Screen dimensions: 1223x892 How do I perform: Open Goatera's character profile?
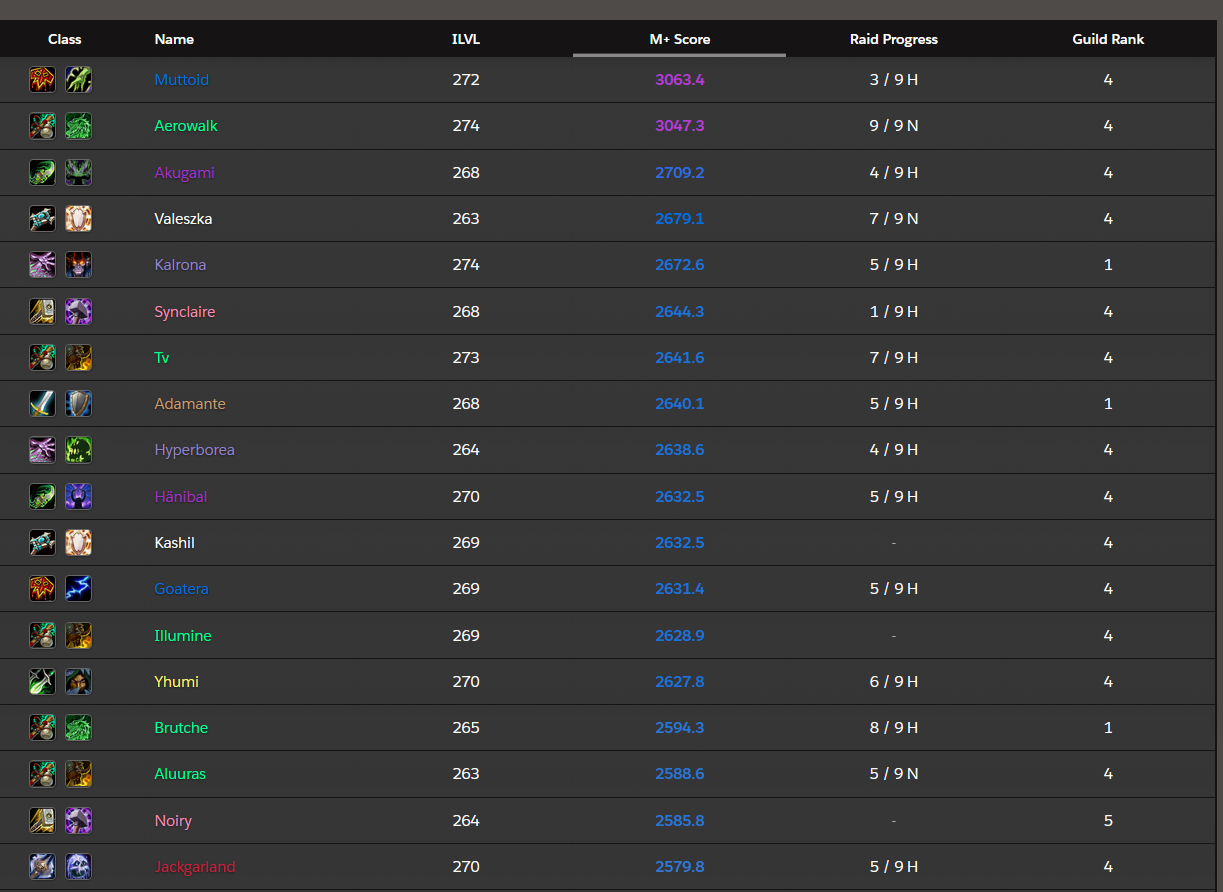[182, 589]
